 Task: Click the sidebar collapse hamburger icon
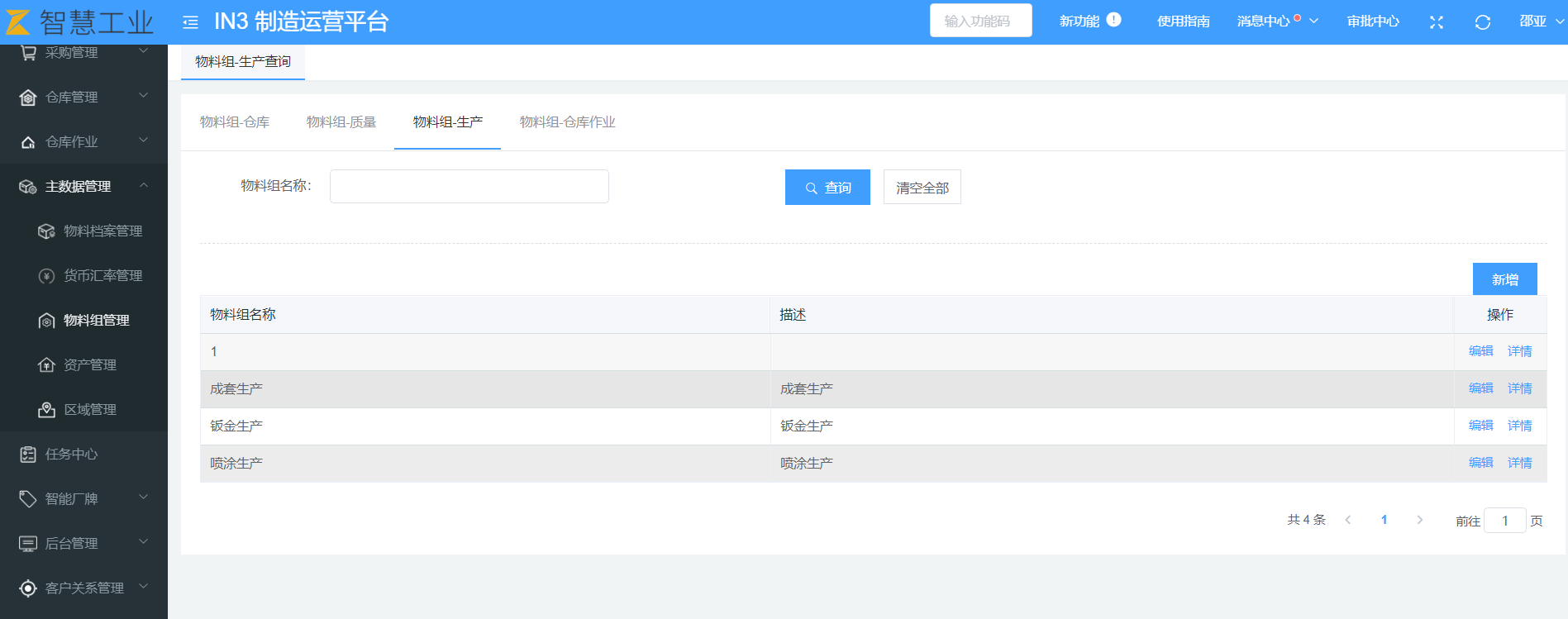190,22
